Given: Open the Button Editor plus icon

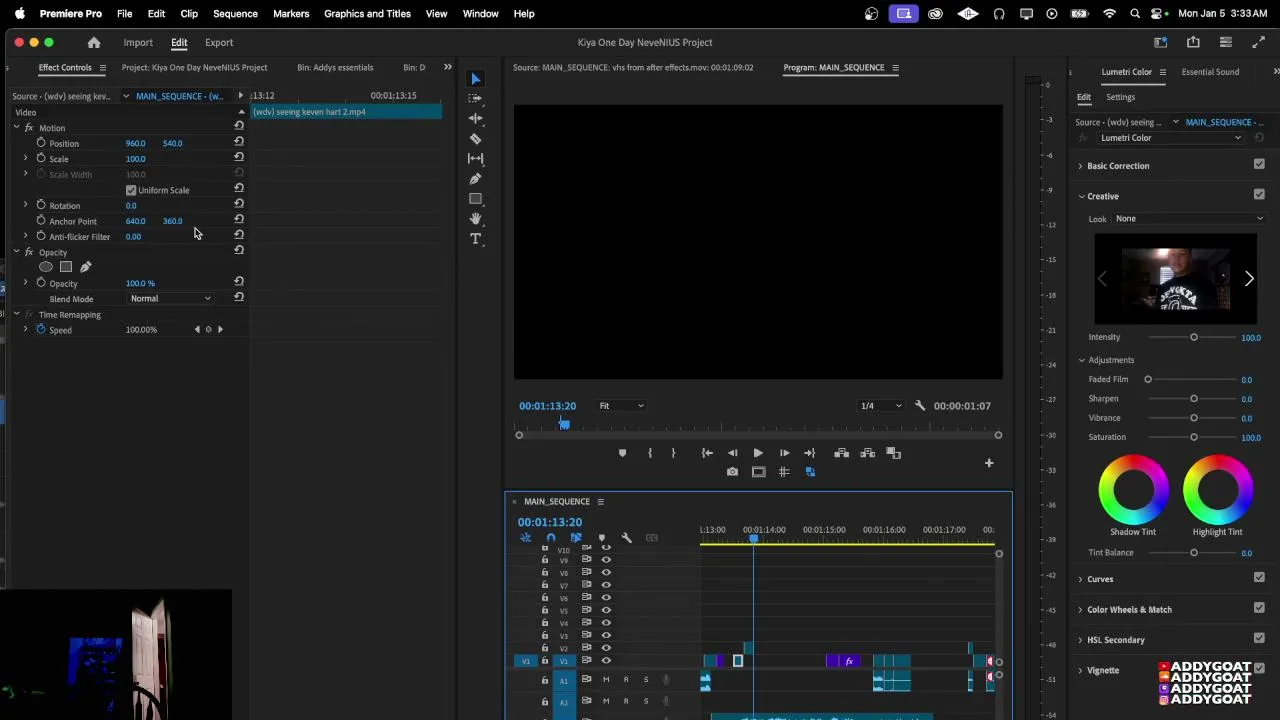Looking at the screenshot, I should coord(989,463).
